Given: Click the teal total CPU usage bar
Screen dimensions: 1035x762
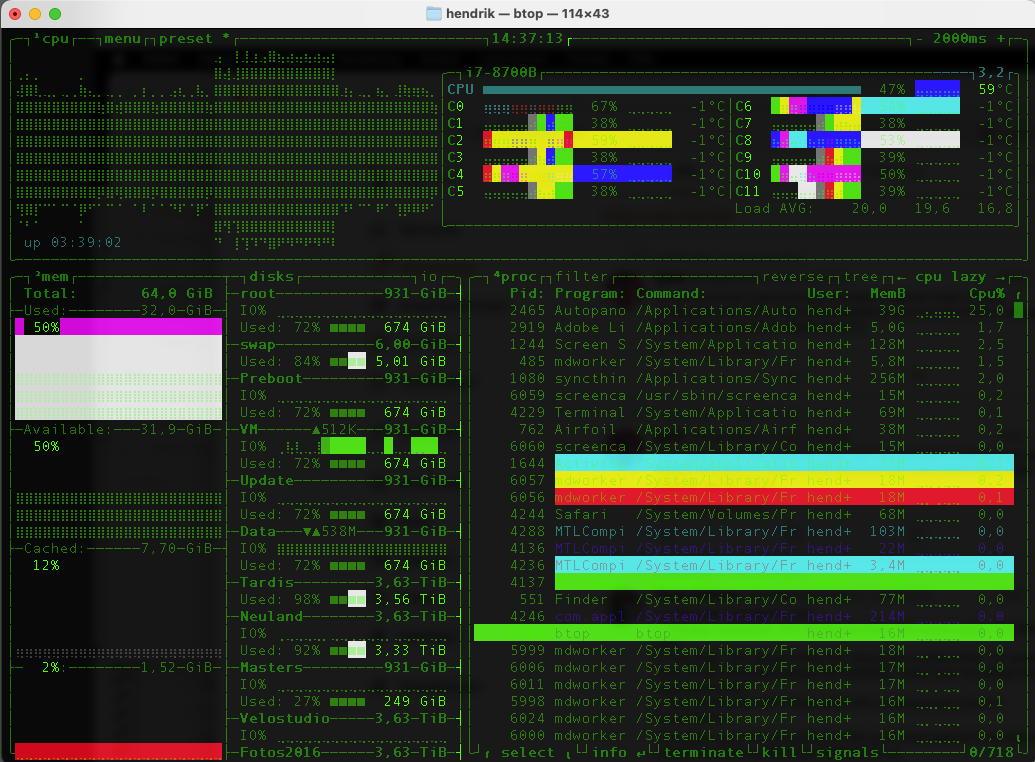Looking at the screenshot, I should click(672, 89).
